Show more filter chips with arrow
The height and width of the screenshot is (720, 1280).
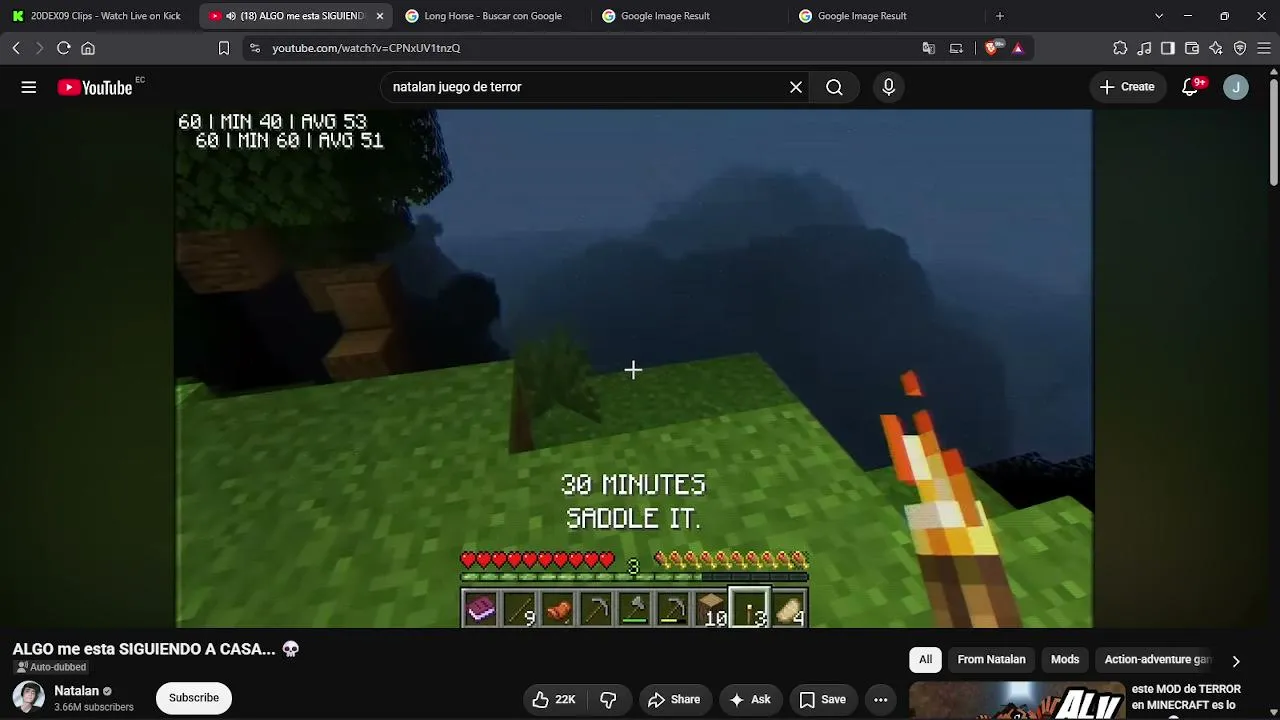pyautogui.click(x=1236, y=661)
